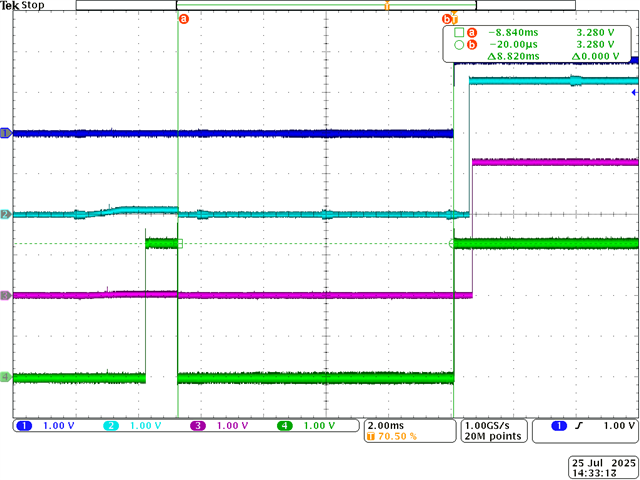Click channel 1 badge showing 1.00 V
Screen dimensions: 640x480
click(46, 426)
